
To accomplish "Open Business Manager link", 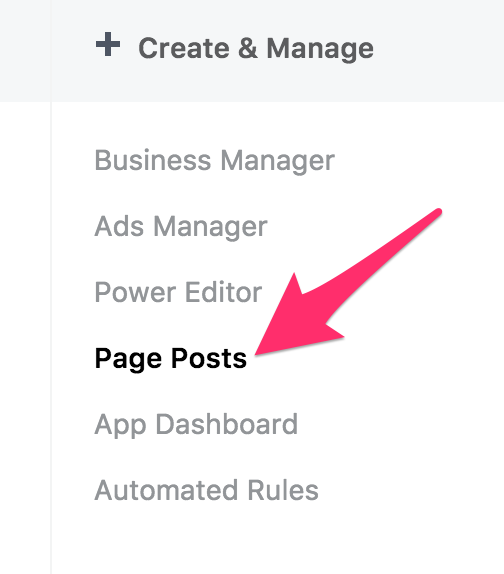I will 214,161.
